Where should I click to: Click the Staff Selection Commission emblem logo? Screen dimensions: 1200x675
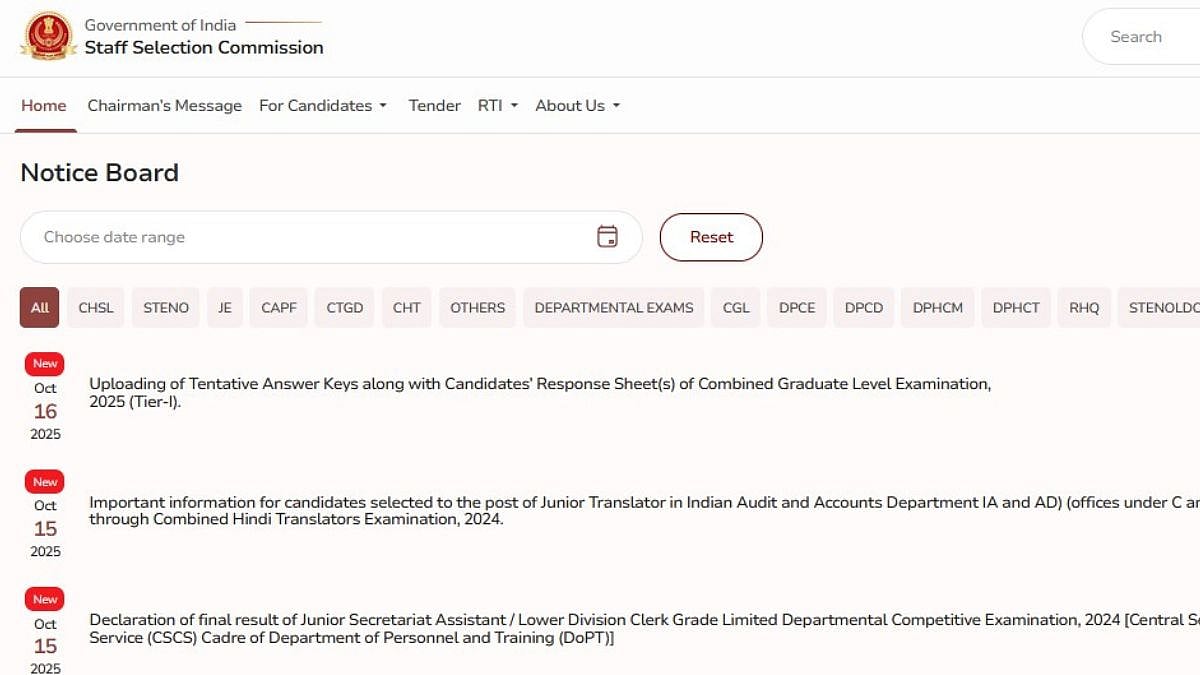coord(47,36)
